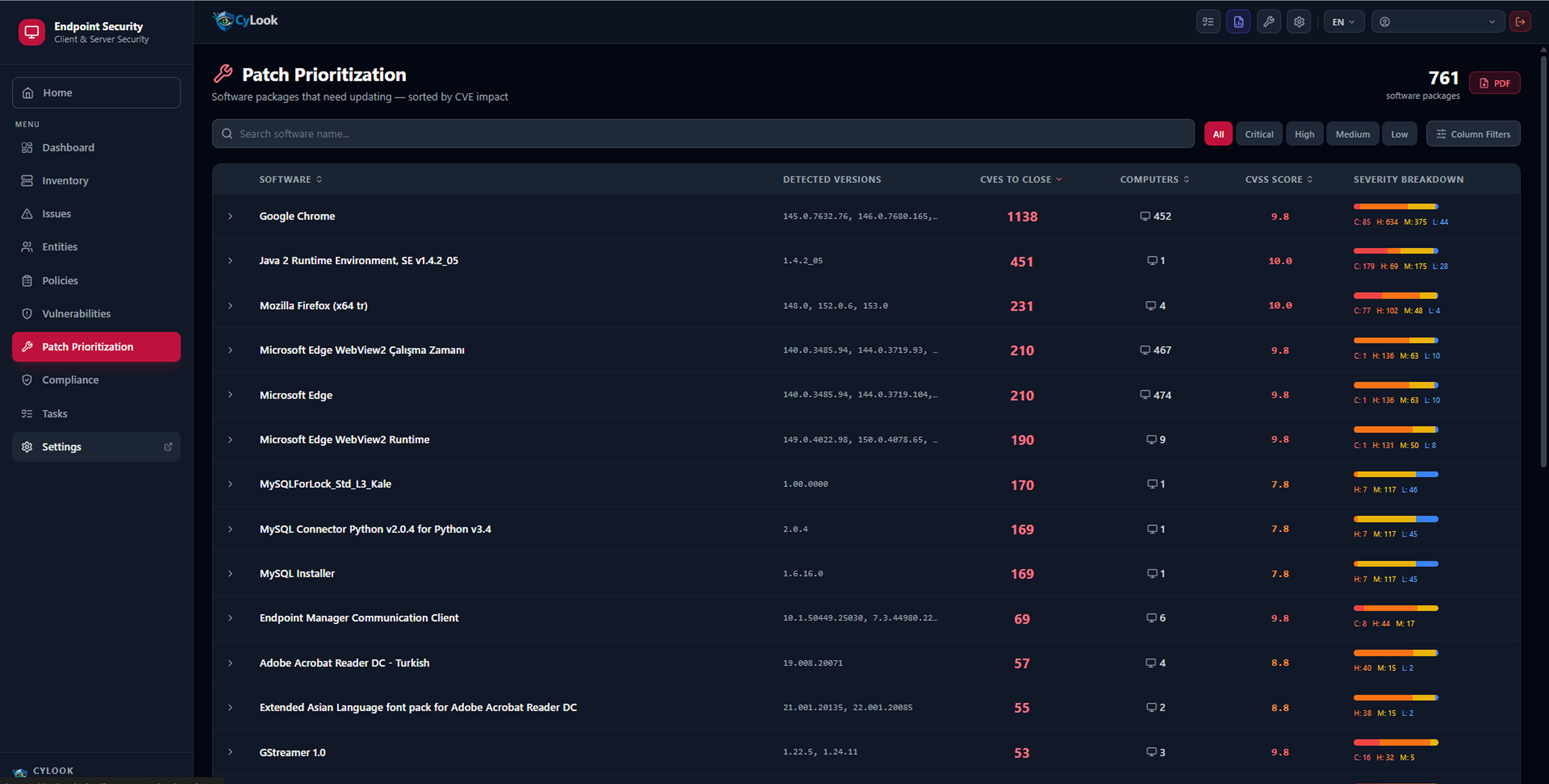Click the Tasks checklist icon in sidebar

(27, 414)
